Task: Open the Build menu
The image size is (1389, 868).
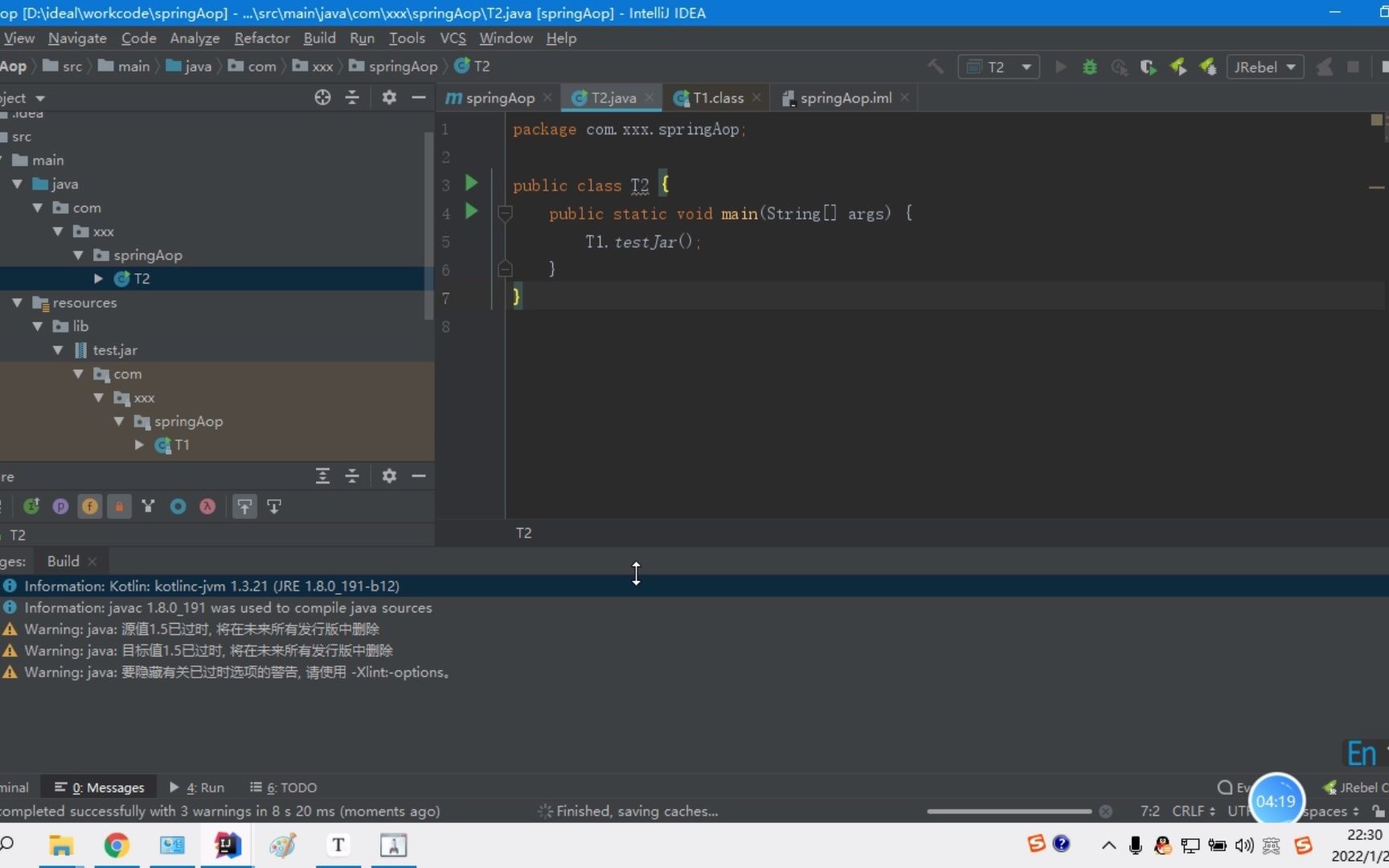Action: (x=319, y=38)
